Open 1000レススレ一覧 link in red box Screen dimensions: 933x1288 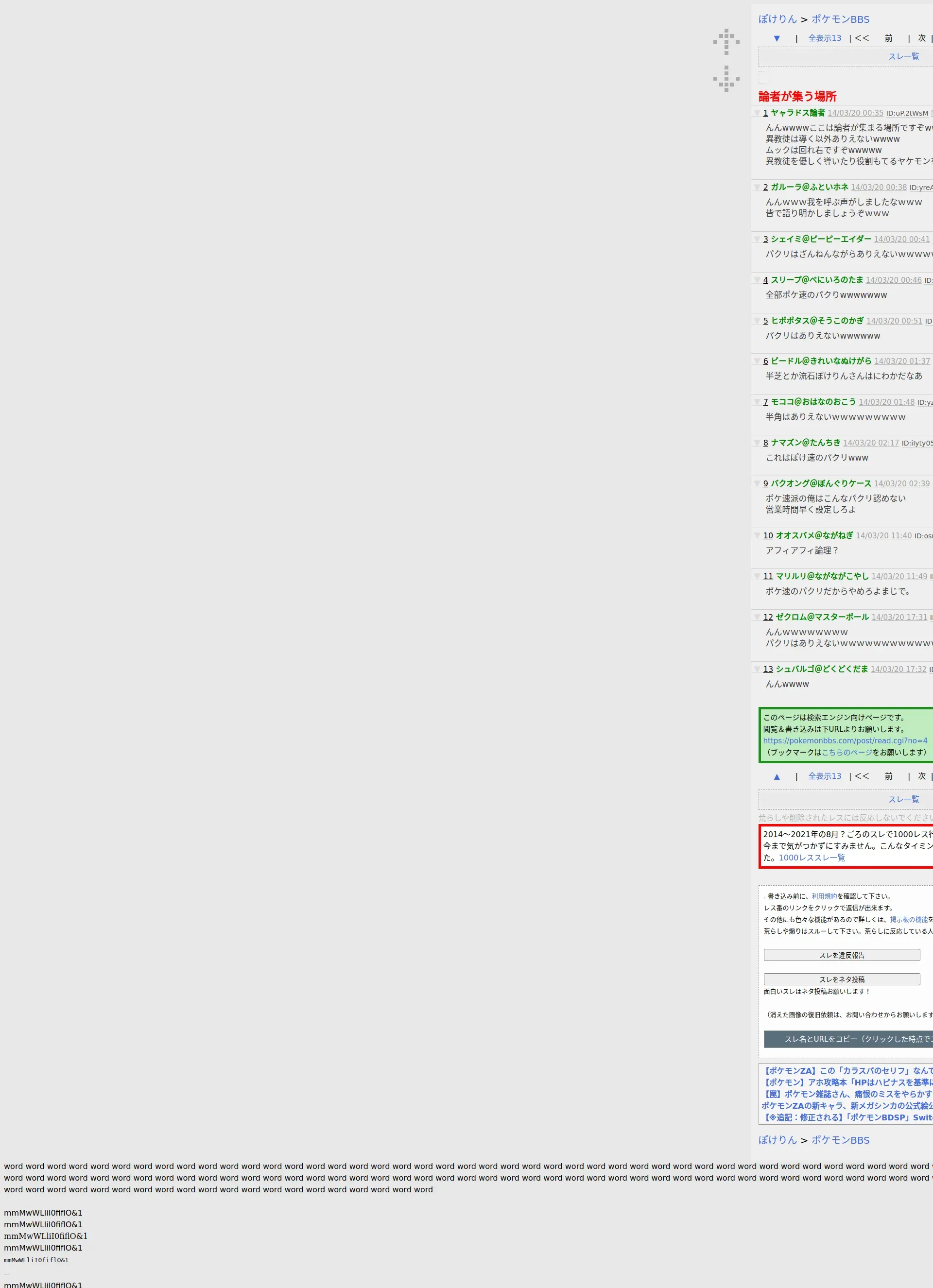pos(812,858)
